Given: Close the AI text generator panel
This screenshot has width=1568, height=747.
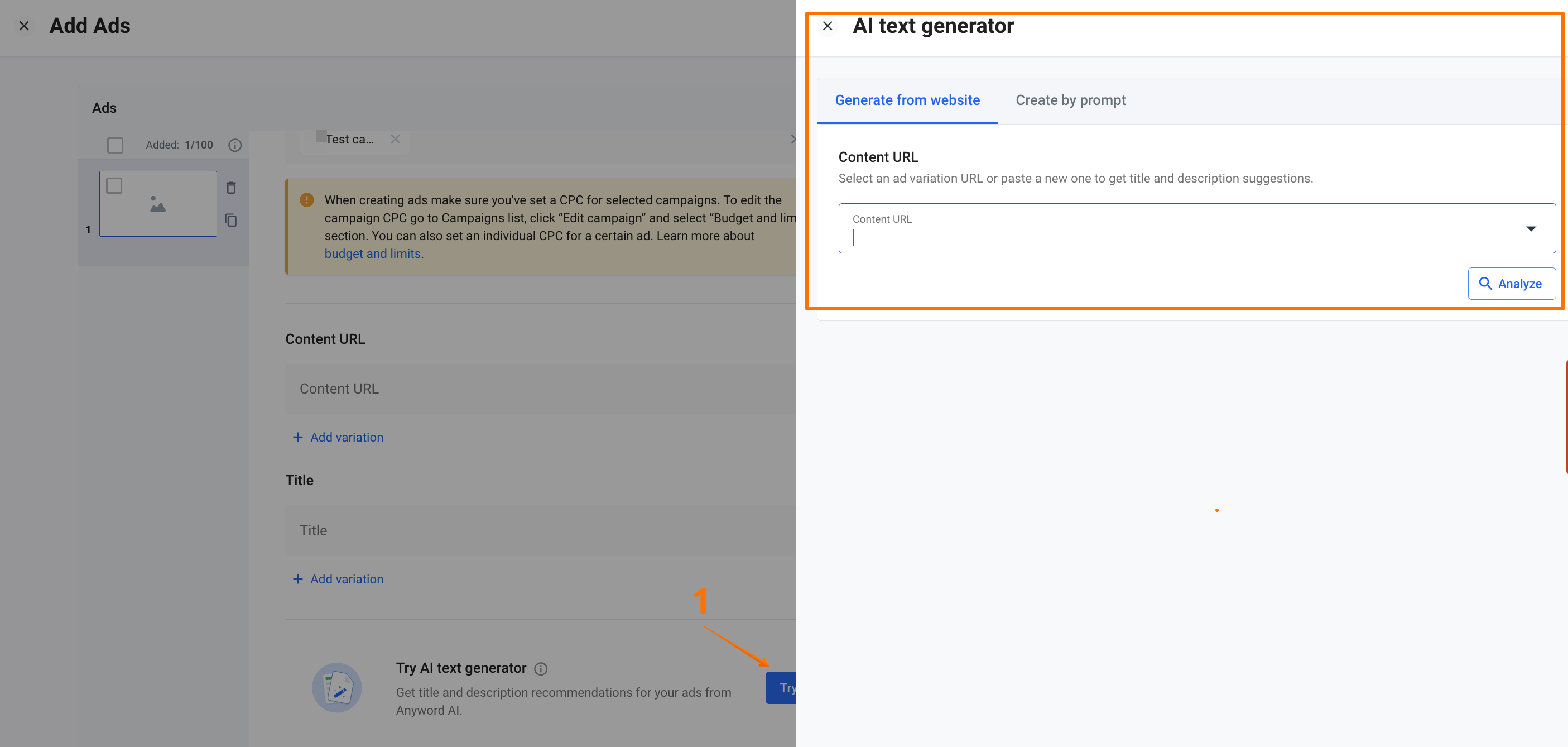Looking at the screenshot, I should [x=827, y=26].
